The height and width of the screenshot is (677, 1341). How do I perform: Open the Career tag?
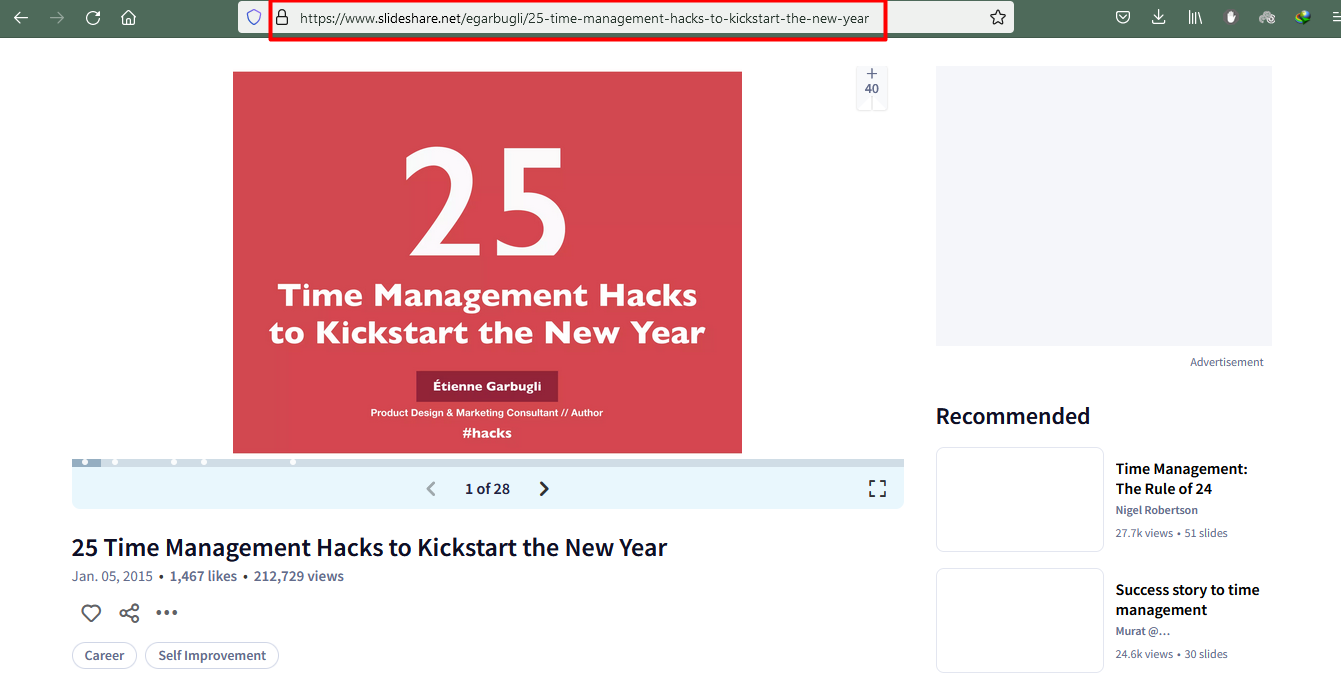click(x=104, y=656)
